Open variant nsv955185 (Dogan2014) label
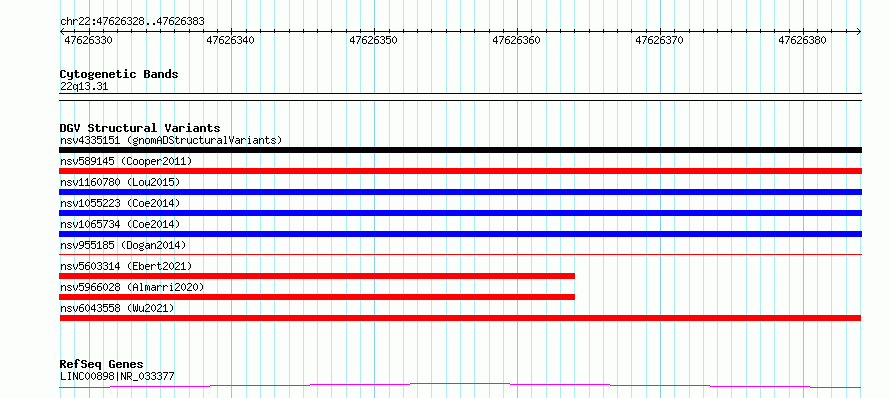The image size is (890, 398). click(x=123, y=245)
